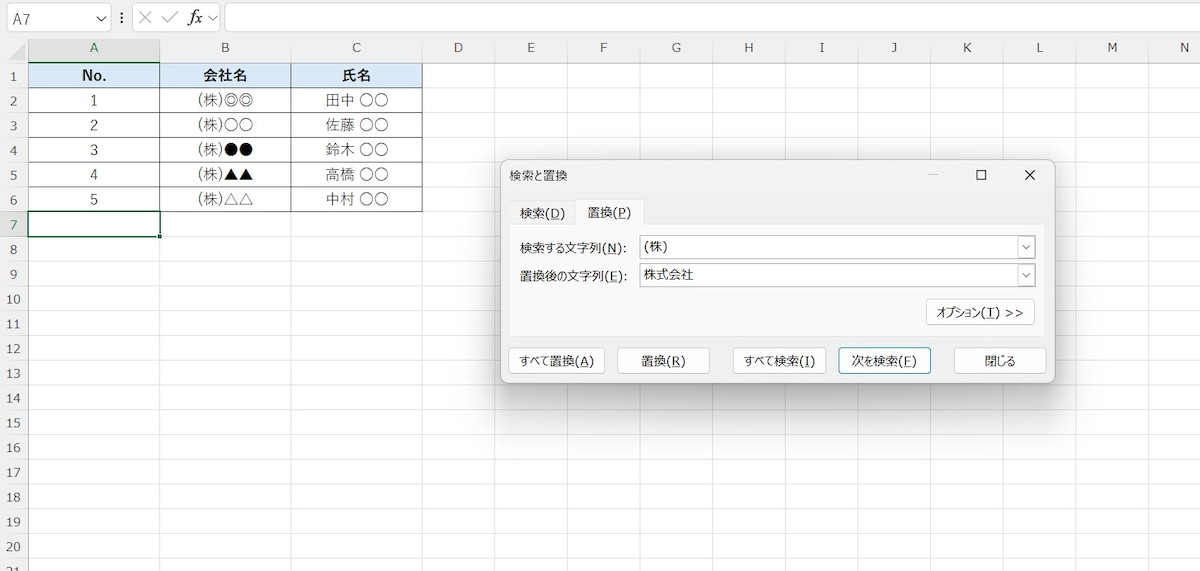1200x571 pixels.
Task: Click the formula bar three-dot resize handle
Action: click(x=122, y=18)
